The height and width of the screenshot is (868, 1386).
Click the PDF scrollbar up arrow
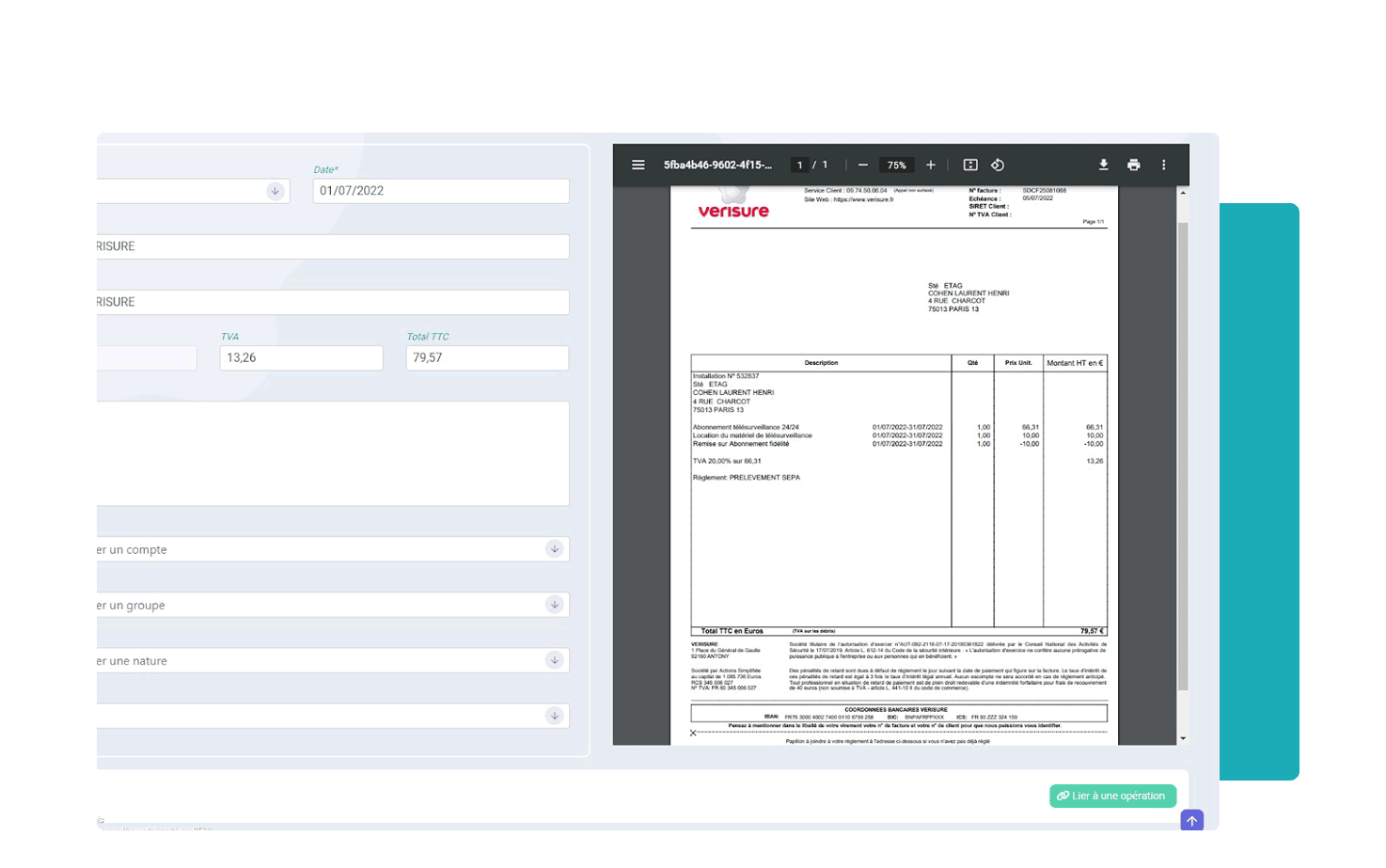1183,193
